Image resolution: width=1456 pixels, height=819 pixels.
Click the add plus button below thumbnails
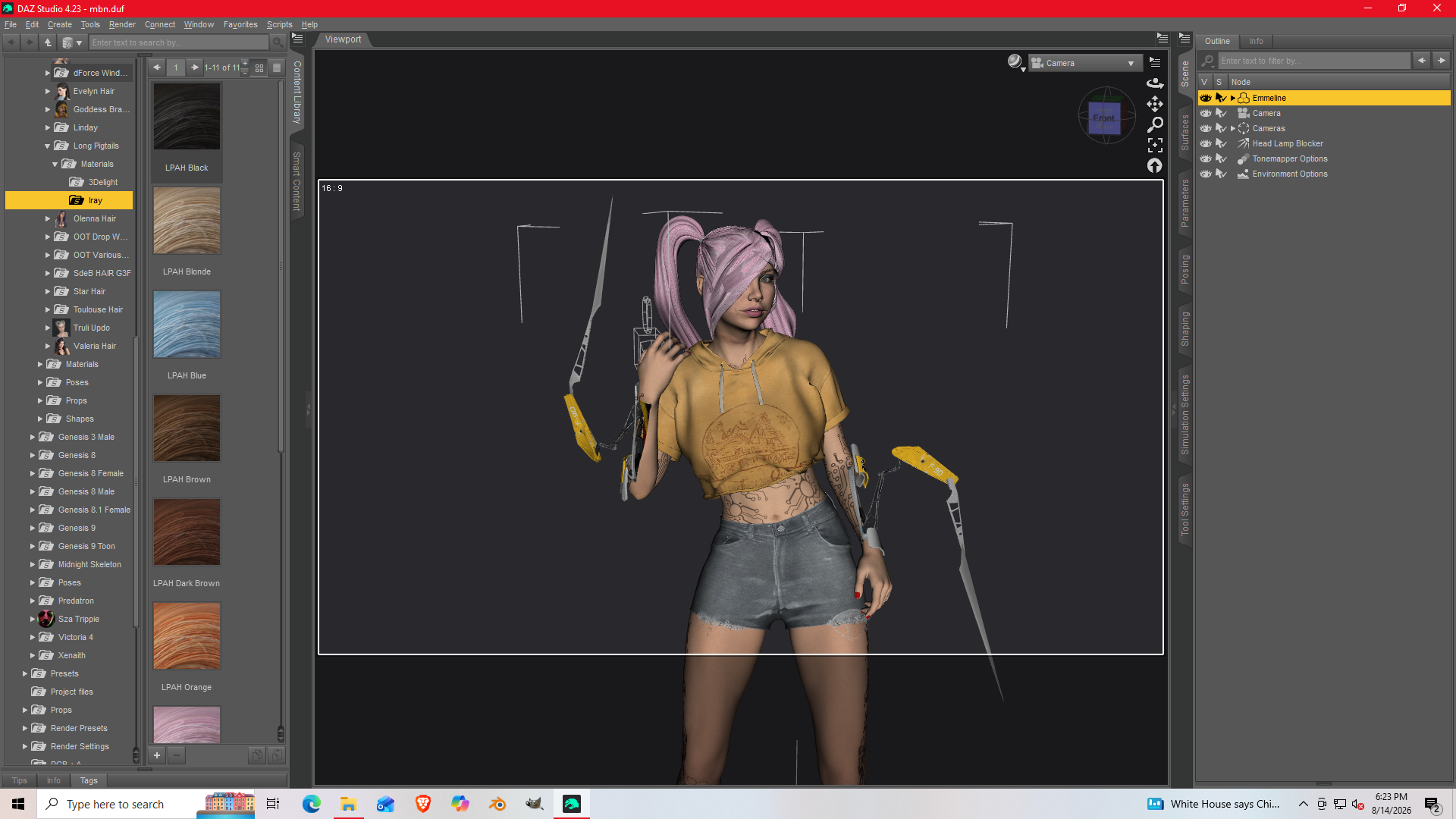[157, 755]
